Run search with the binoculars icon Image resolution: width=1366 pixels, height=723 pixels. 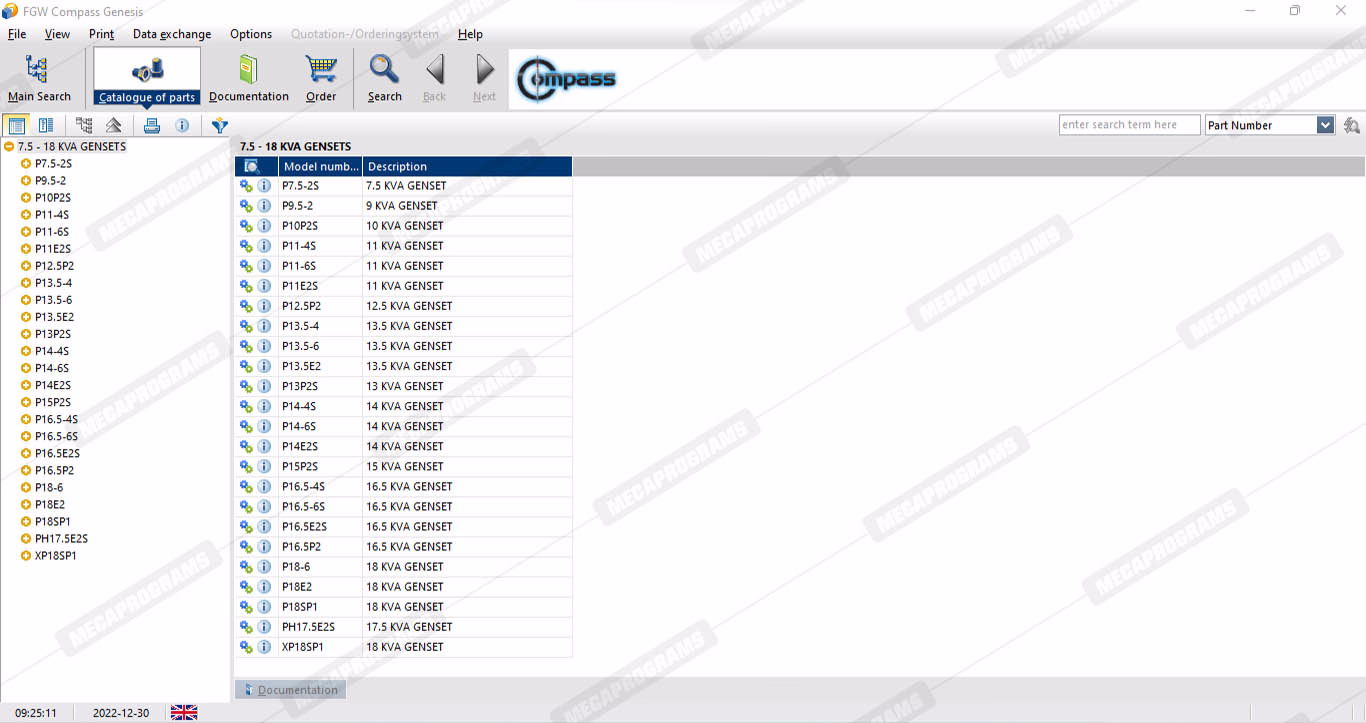click(1352, 125)
